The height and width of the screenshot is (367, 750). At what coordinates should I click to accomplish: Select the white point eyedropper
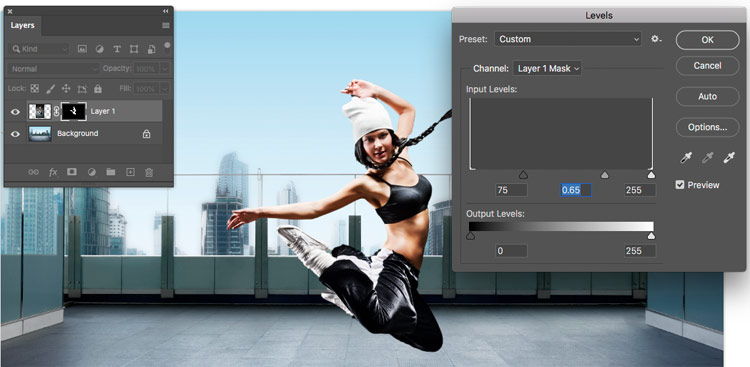click(x=729, y=158)
